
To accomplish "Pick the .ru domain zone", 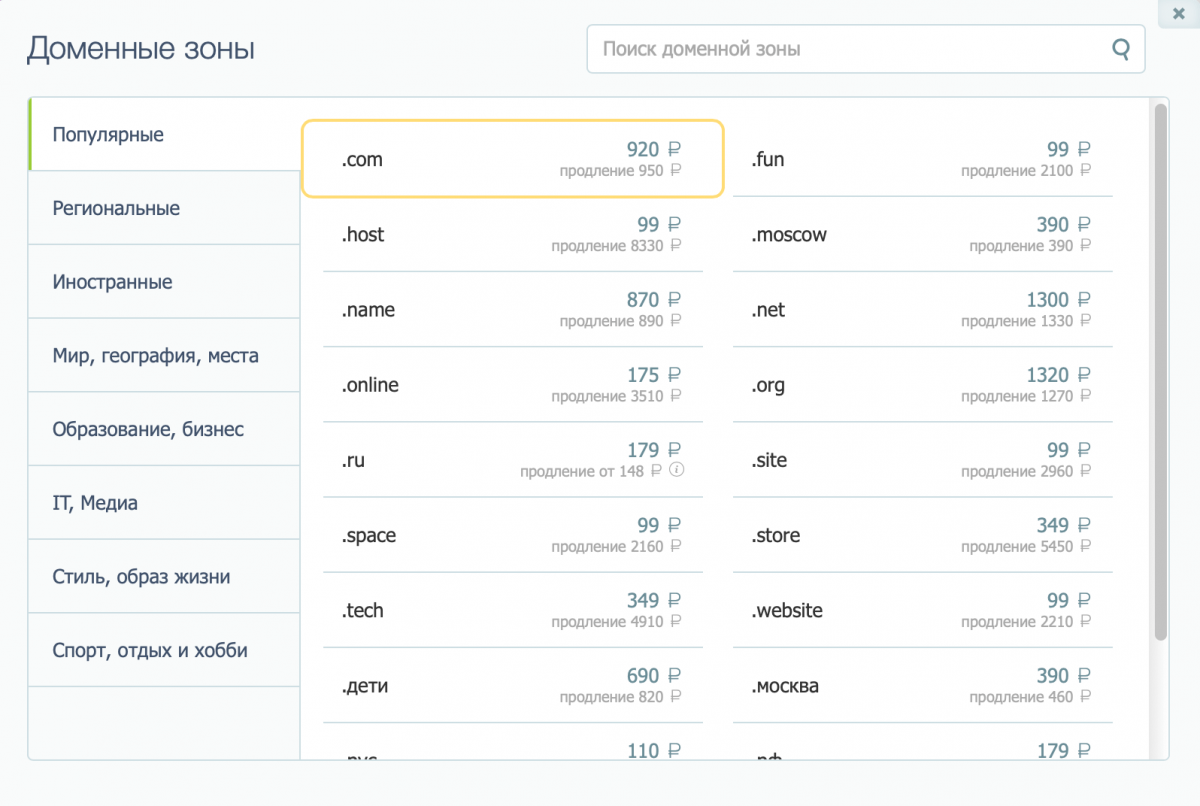I will [512, 460].
